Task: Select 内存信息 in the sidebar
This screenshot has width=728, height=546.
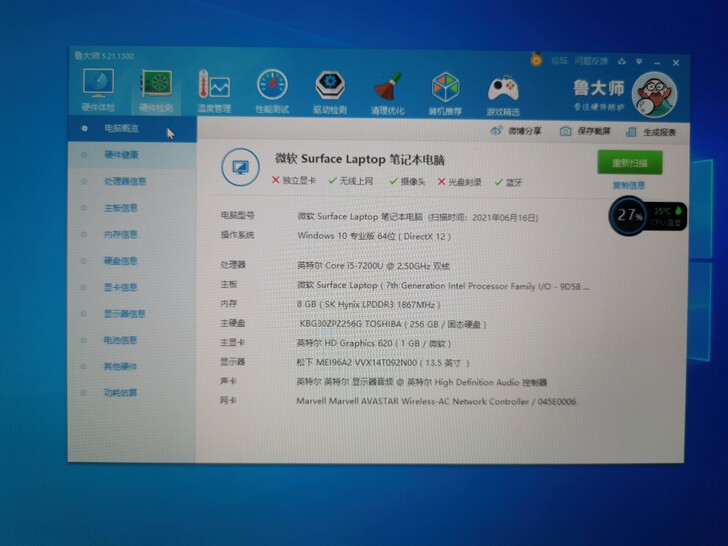Action: 132,234
